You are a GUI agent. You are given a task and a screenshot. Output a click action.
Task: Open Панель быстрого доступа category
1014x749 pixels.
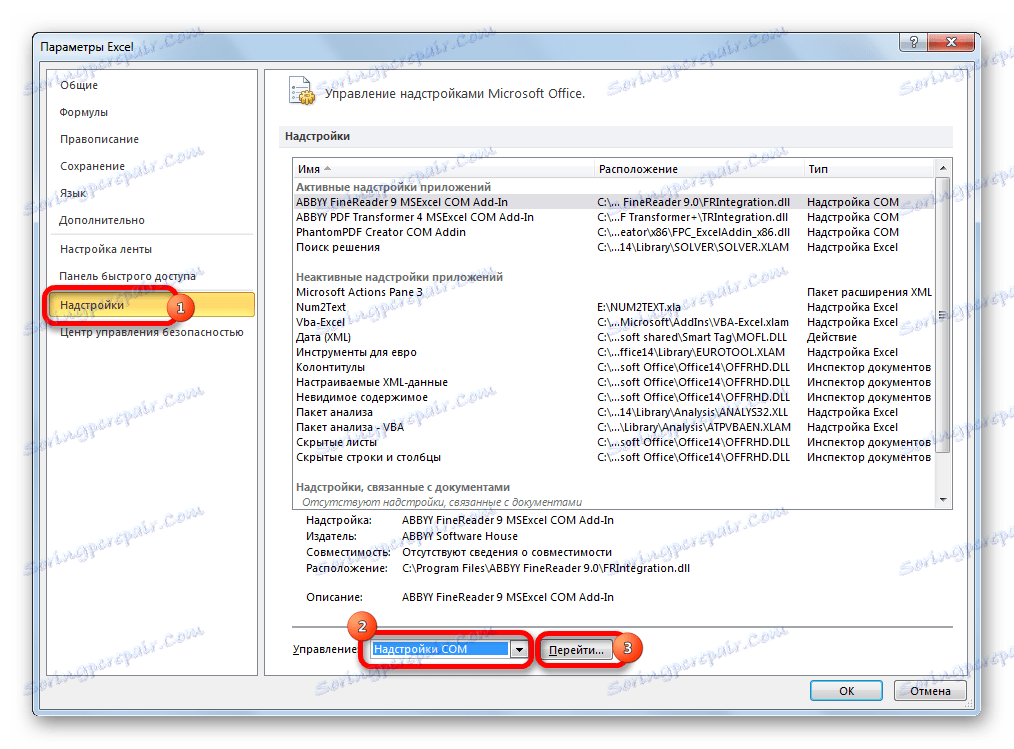(x=127, y=276)
